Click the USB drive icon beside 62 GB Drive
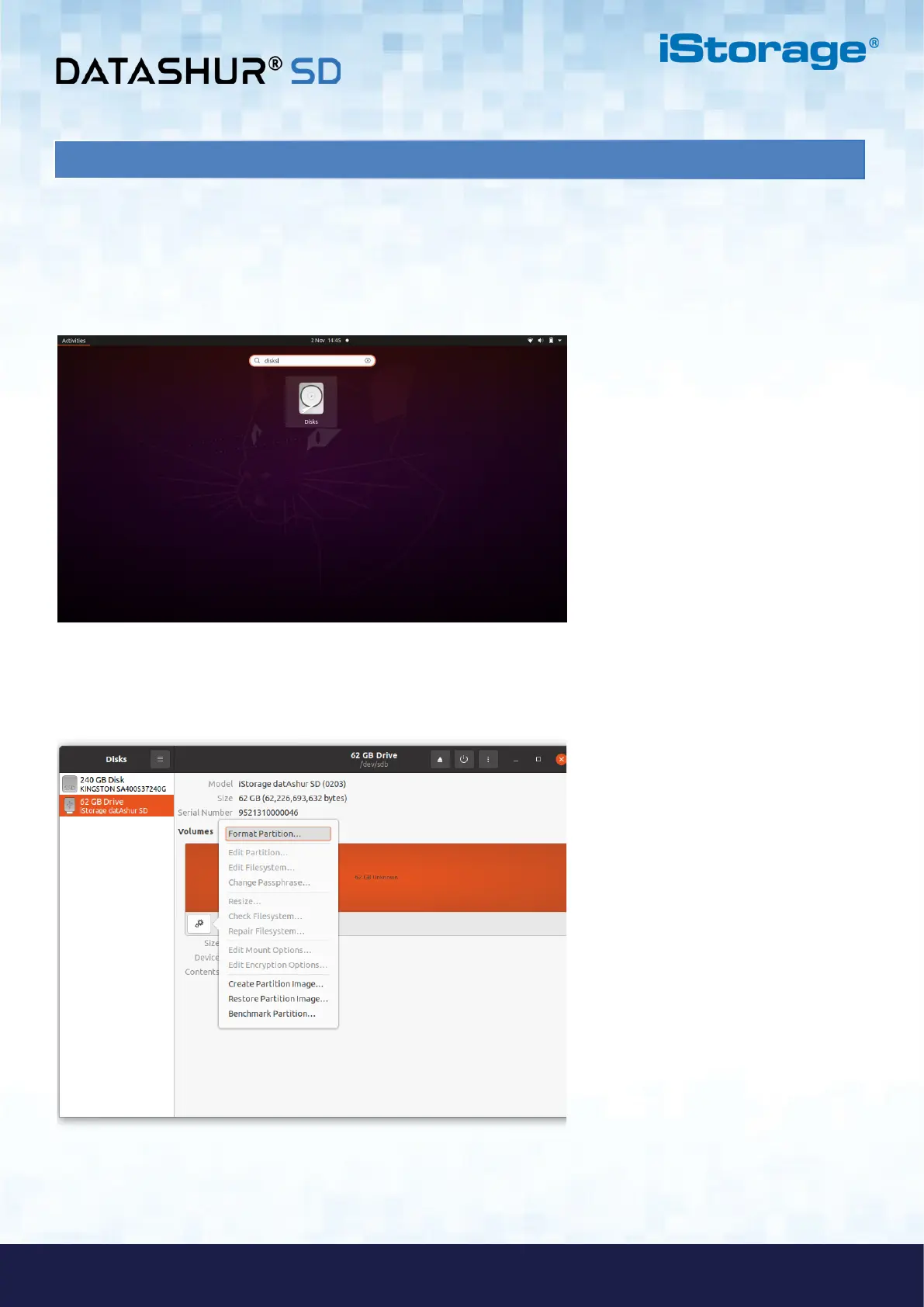Screen dimensions: 924x1307 point(70,806)
